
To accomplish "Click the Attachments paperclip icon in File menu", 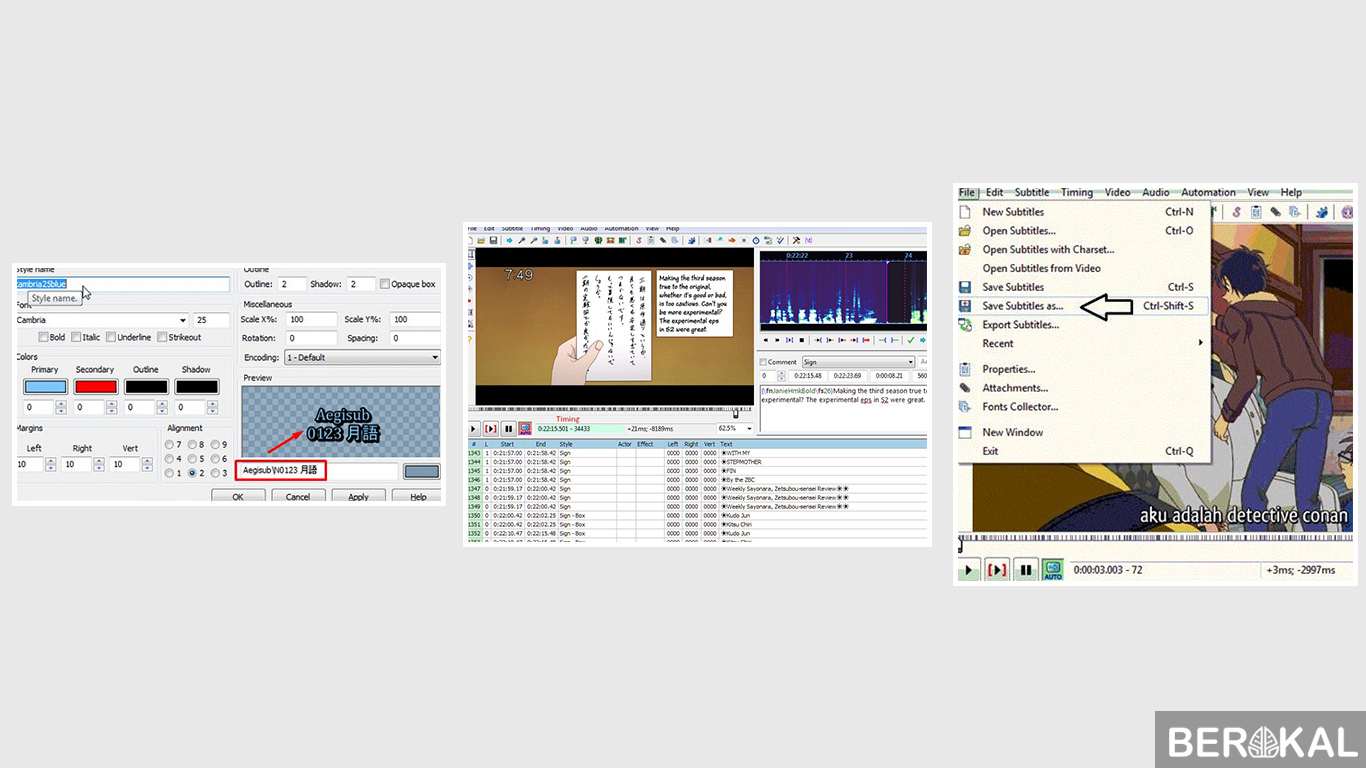I will (965, 388).
